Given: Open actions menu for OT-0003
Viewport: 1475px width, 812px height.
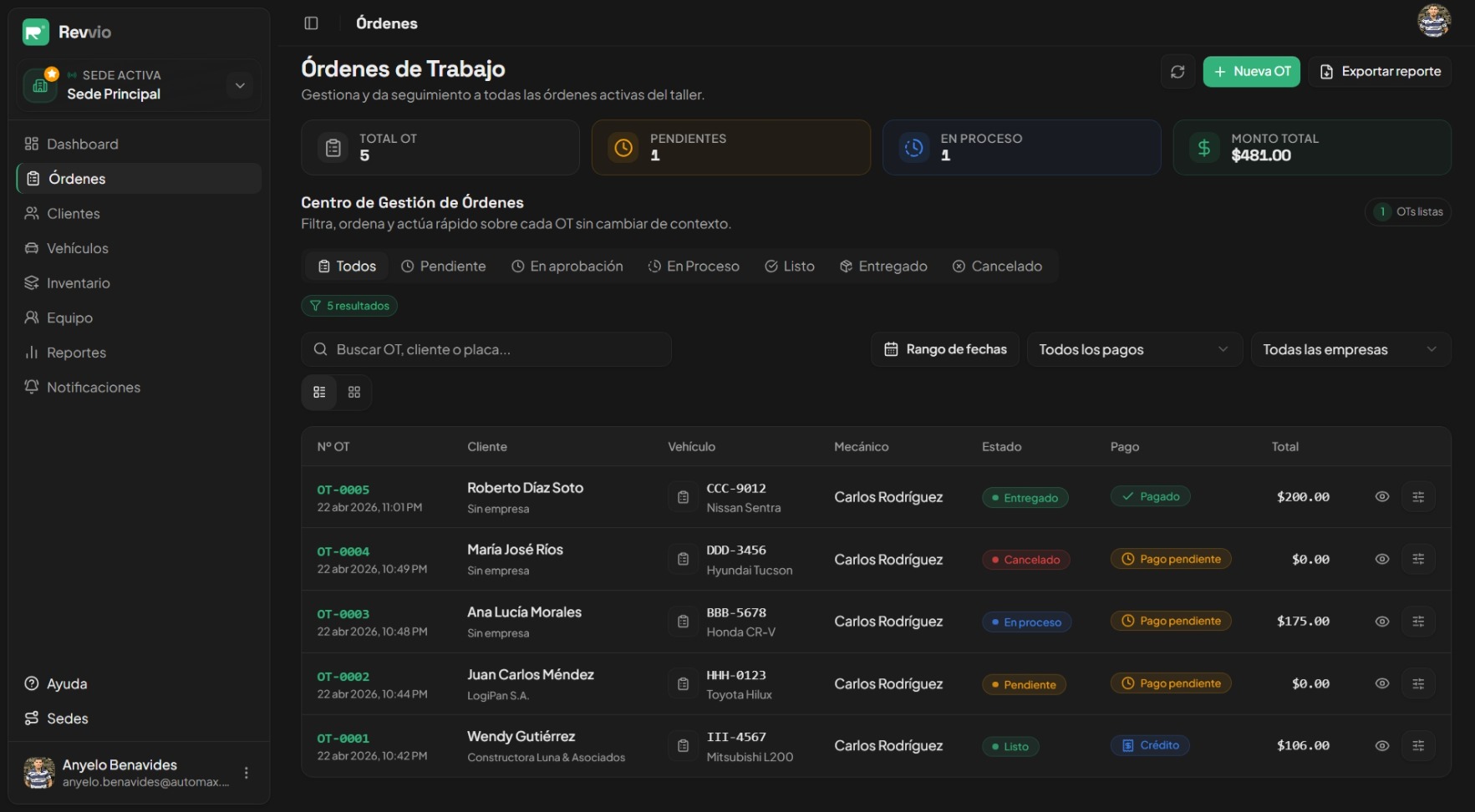Looking at the screenshot, I should (x=1418, y=622).
